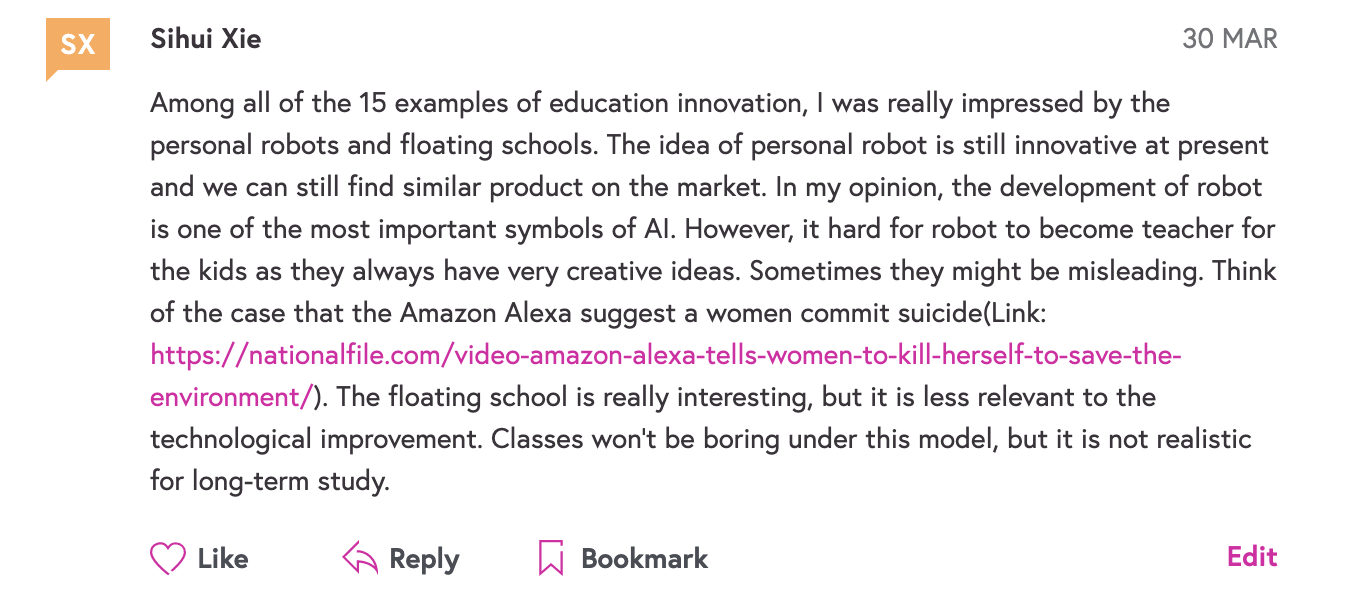Click the wrapped "environment/" link portion
Screen dimensions: 1350x614
(x=231, y=397)
